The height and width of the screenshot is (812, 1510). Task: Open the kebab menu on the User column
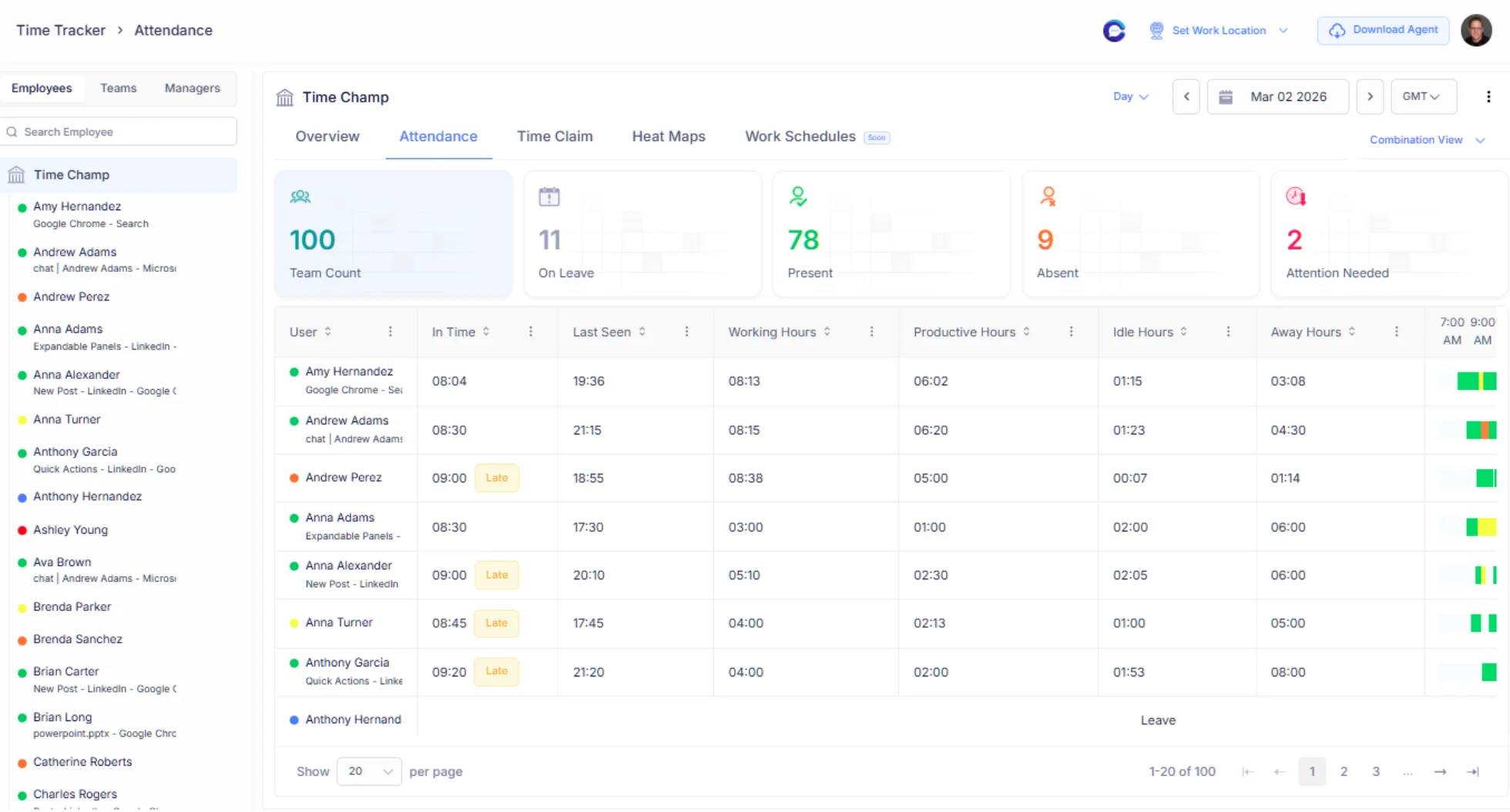coord(391,331)
